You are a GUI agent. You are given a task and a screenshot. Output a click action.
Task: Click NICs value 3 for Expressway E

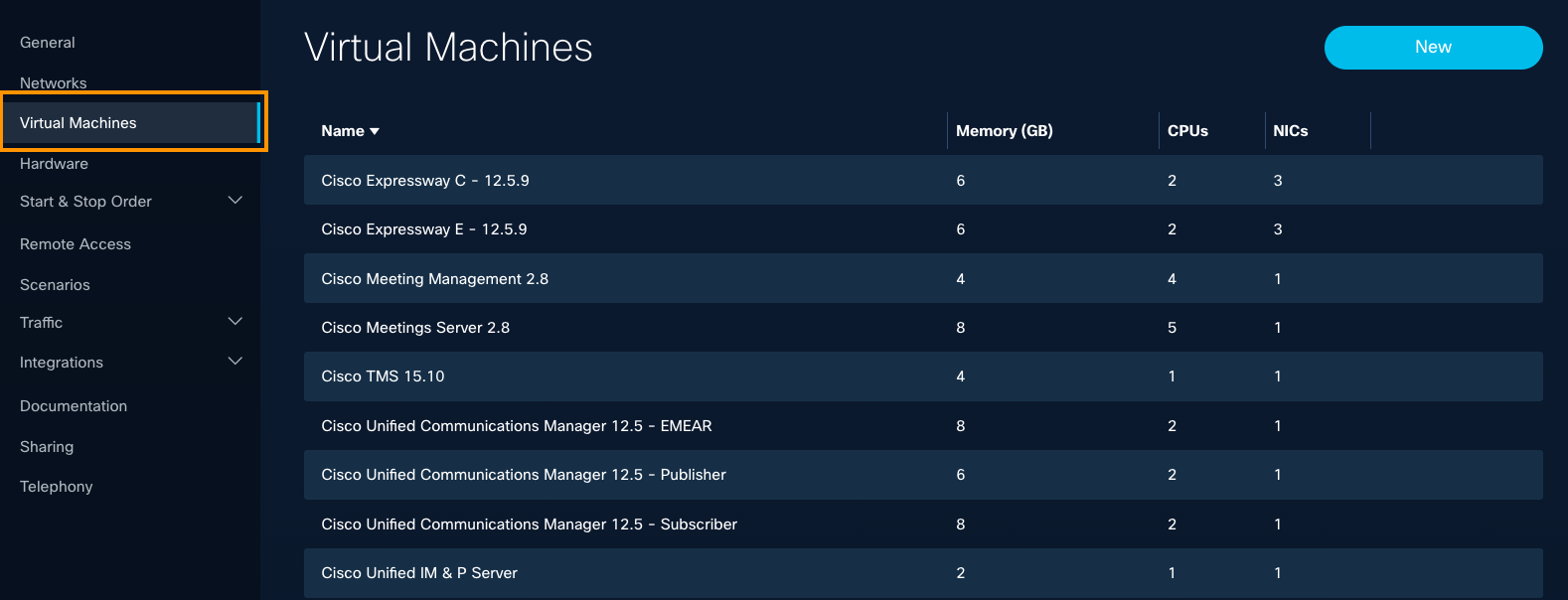[1278, 229]
